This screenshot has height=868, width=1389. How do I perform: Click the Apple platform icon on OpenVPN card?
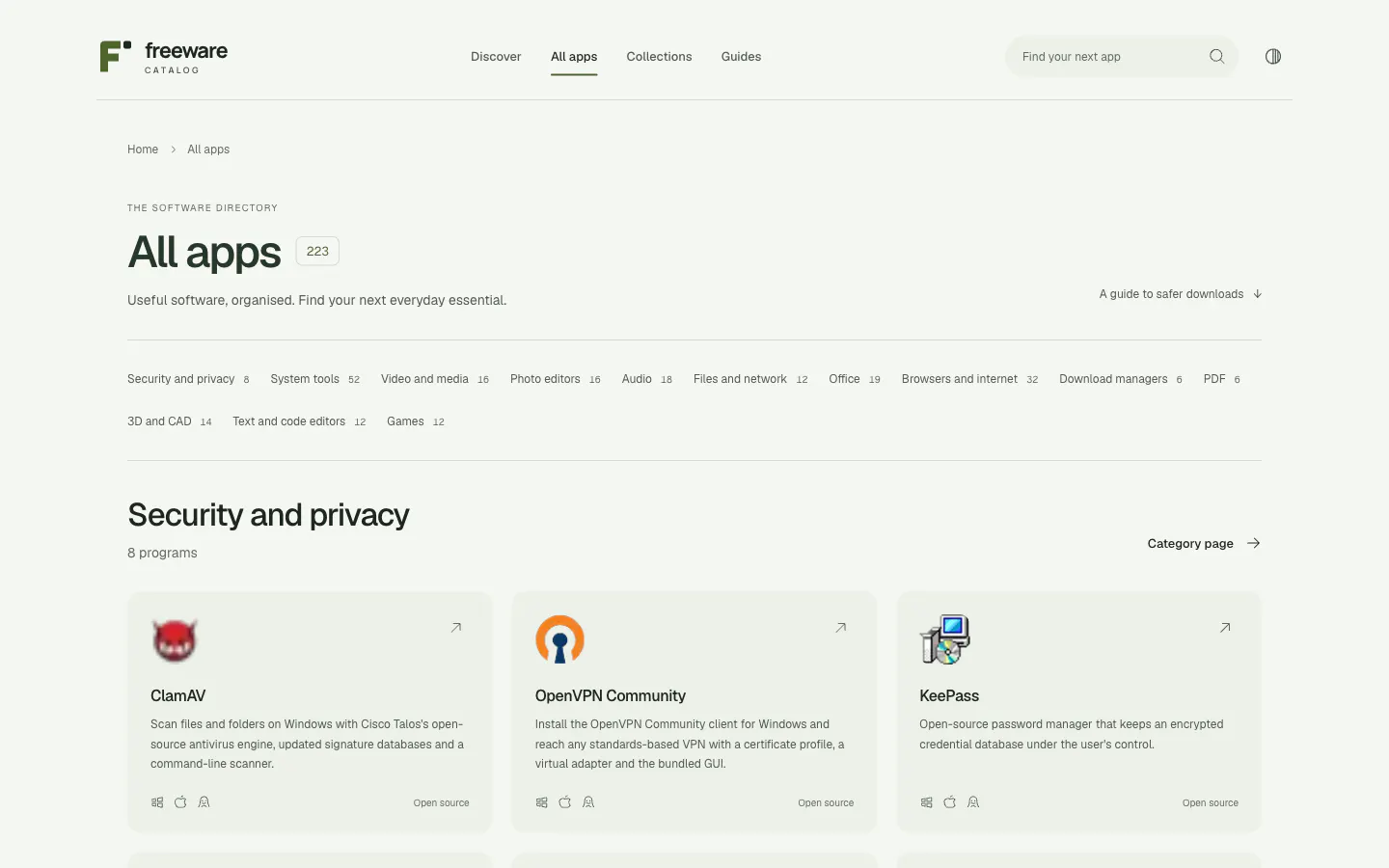point(565,802)
